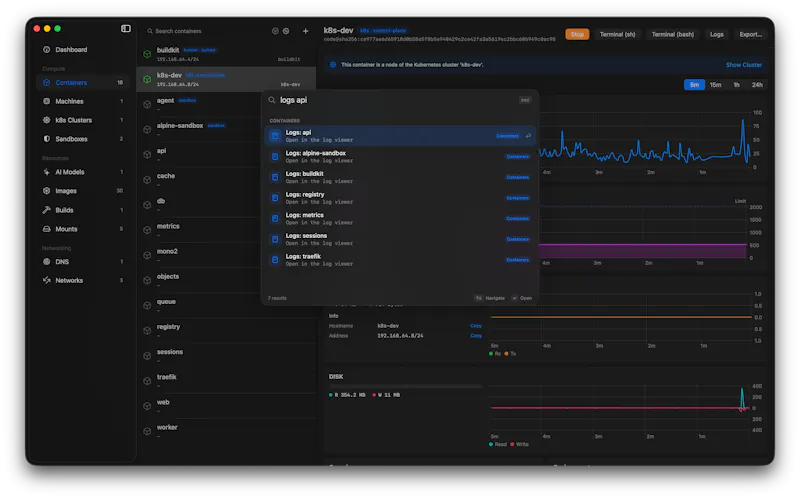Image resolution: width=800 pixels, height=499 pixels.
Task: Open the Dashboard icon in sidebar
Action: pos(46,49)
